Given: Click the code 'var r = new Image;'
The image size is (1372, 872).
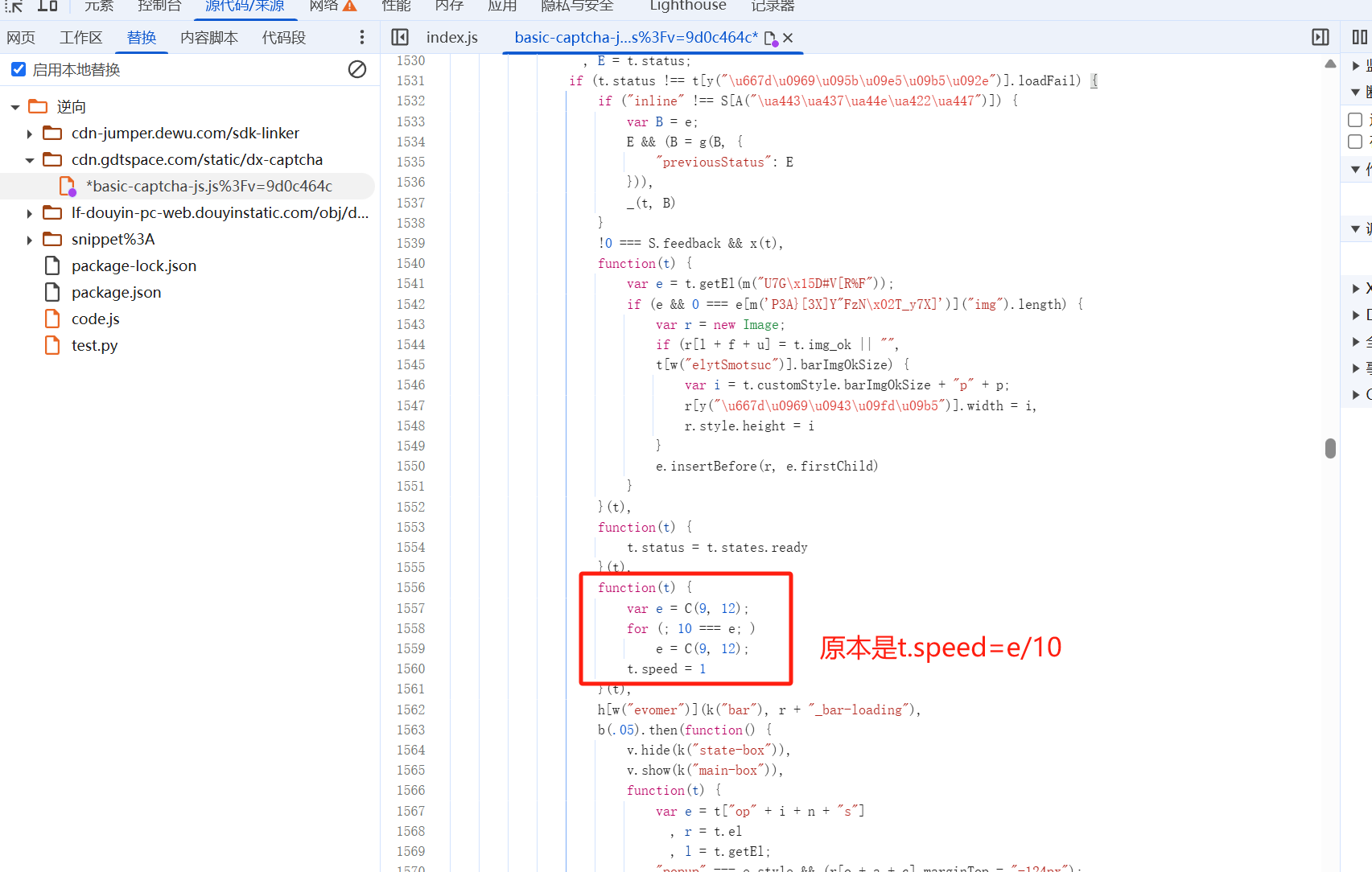Looking at the screenshot, I should [x=720, y=325].
